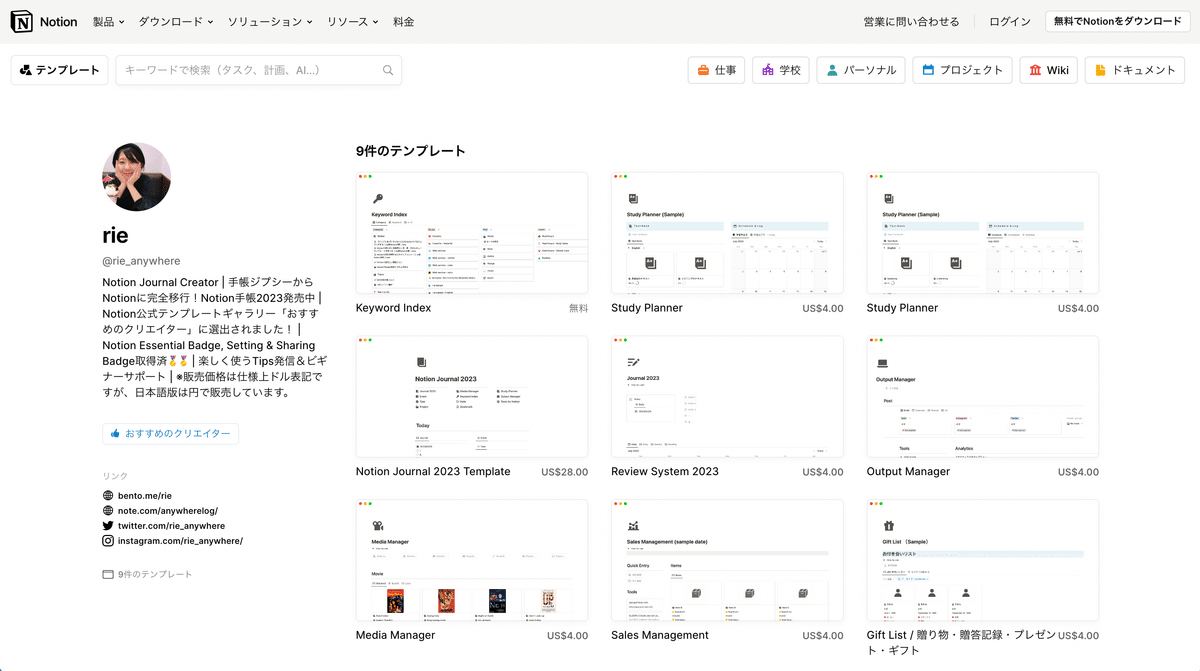The image size is (1200, 671).
Task: Select the 料金 menu item
Action: 403,21
